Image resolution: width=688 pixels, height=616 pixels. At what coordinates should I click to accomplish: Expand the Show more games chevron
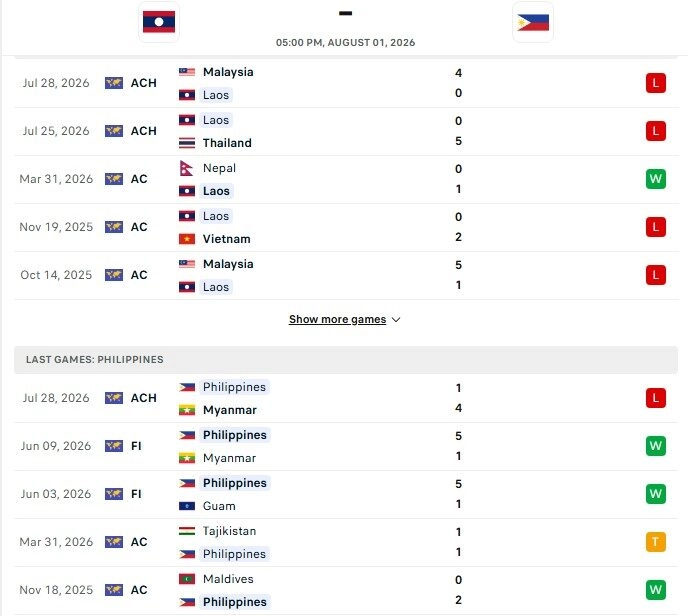(x=396, y=320)
